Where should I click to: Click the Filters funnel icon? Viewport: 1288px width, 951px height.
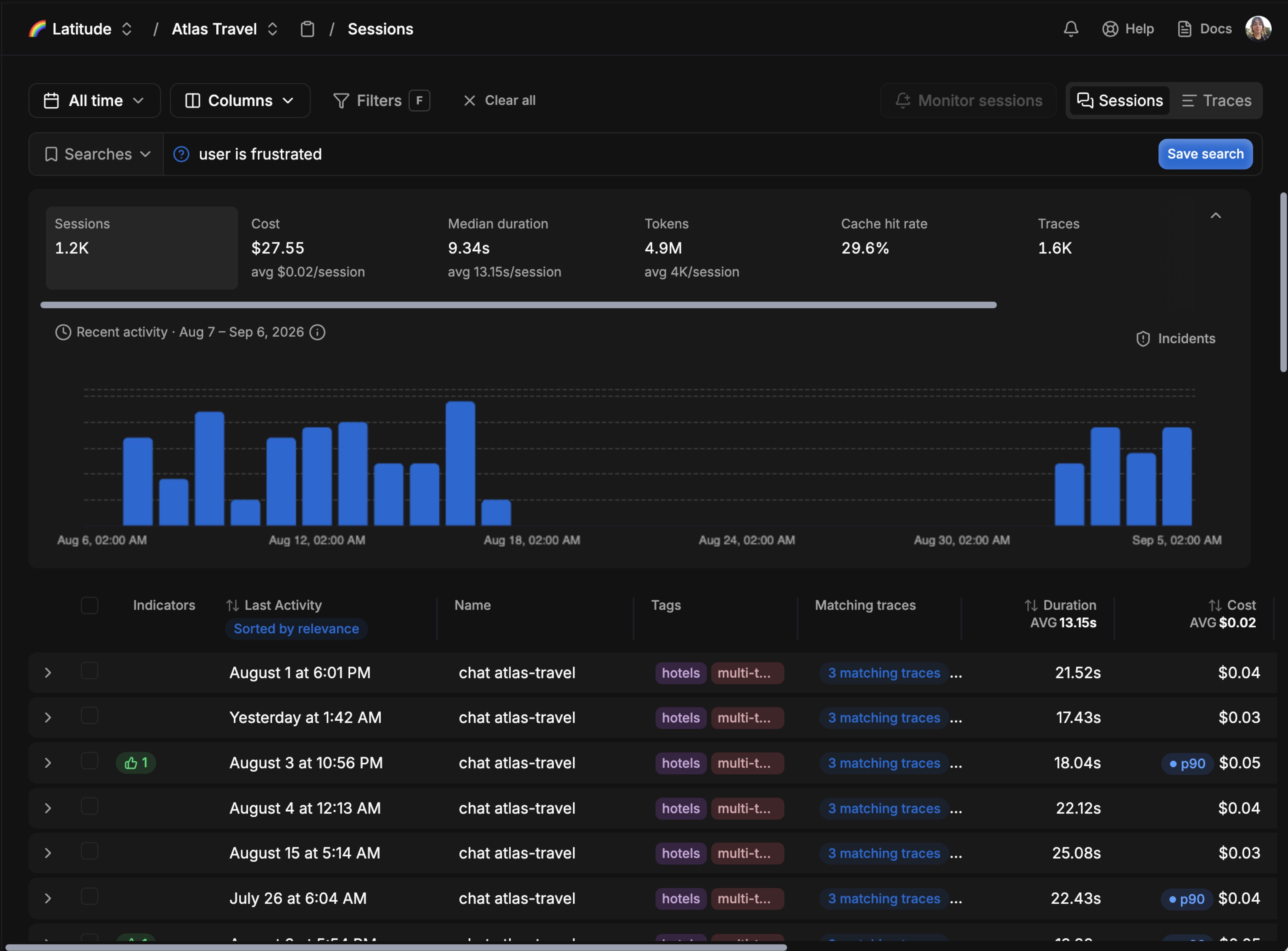(x=341, y=101)
